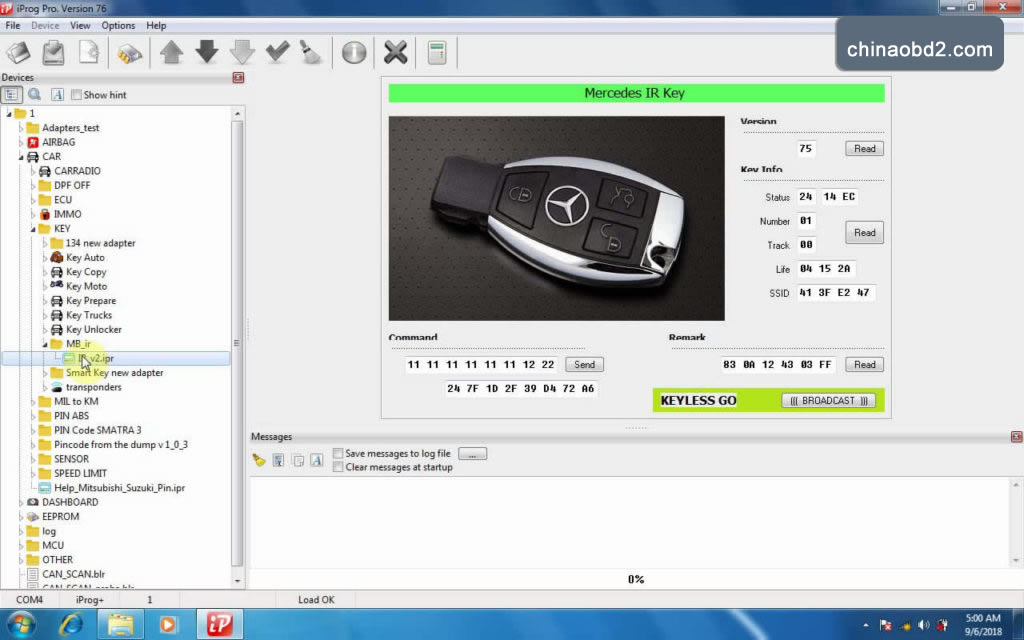Click the scroll down arrow of Devices tree

click(x=237, y=581)
